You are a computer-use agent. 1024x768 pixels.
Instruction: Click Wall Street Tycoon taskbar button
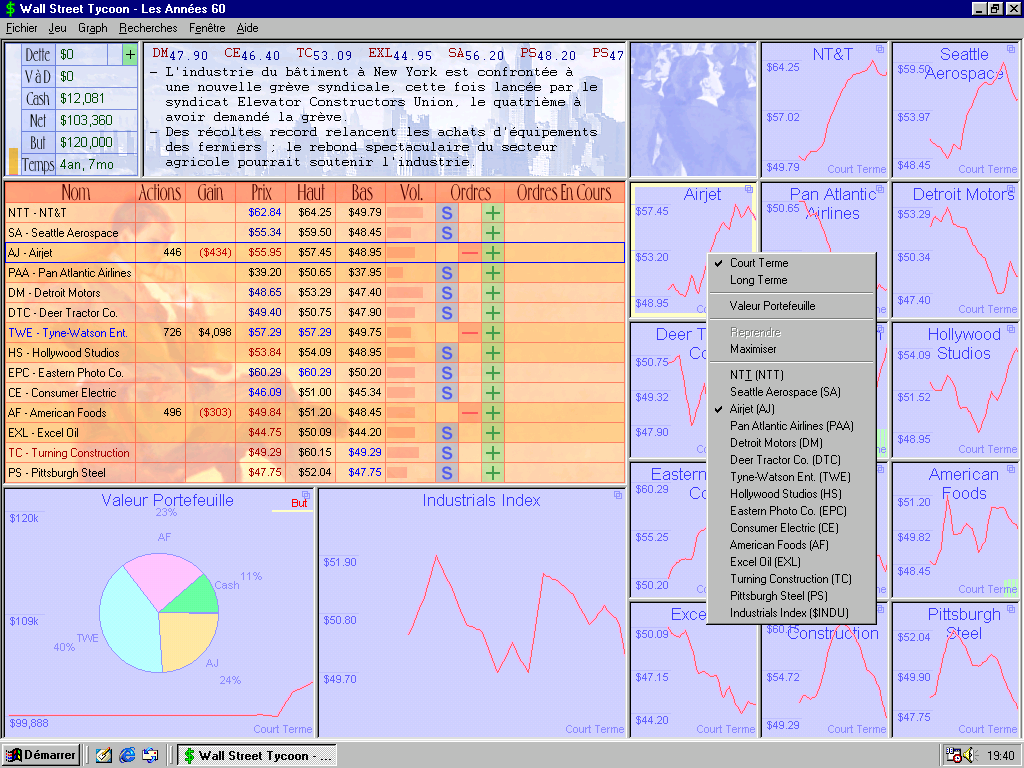pos(257,756)
